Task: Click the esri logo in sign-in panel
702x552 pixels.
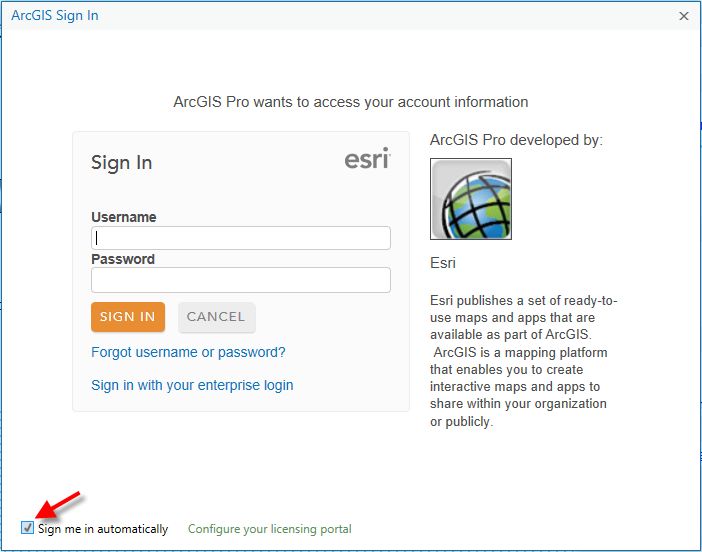Action: [x=367, y=159]
